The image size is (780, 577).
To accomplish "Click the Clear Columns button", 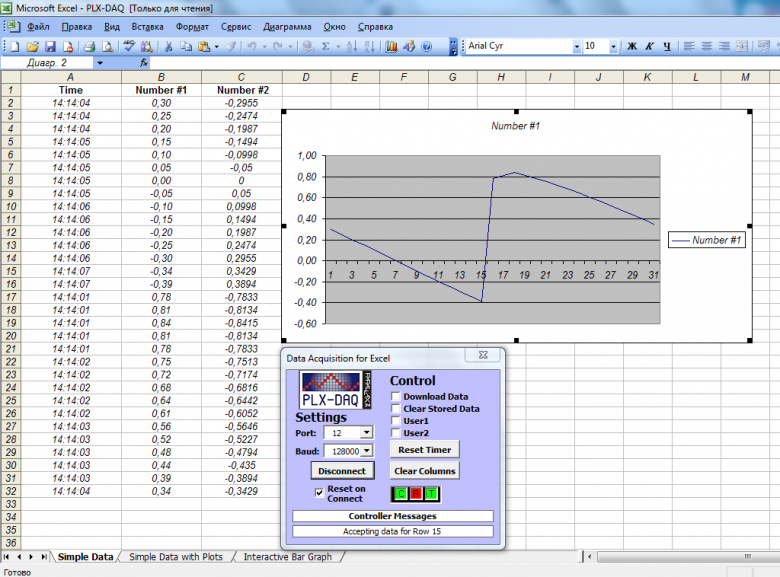I will 424,471.
